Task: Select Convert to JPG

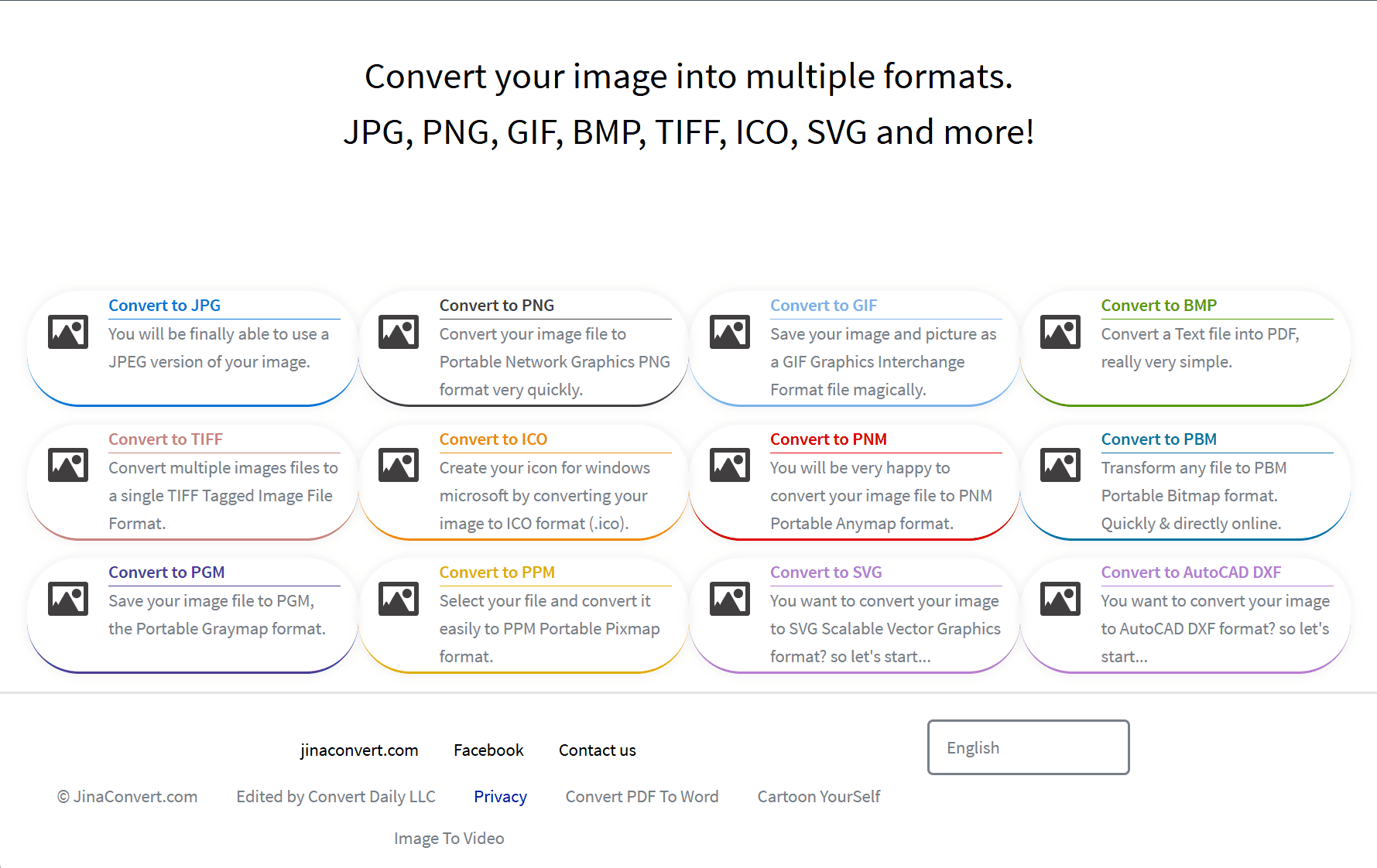Action: coord(164,305)
